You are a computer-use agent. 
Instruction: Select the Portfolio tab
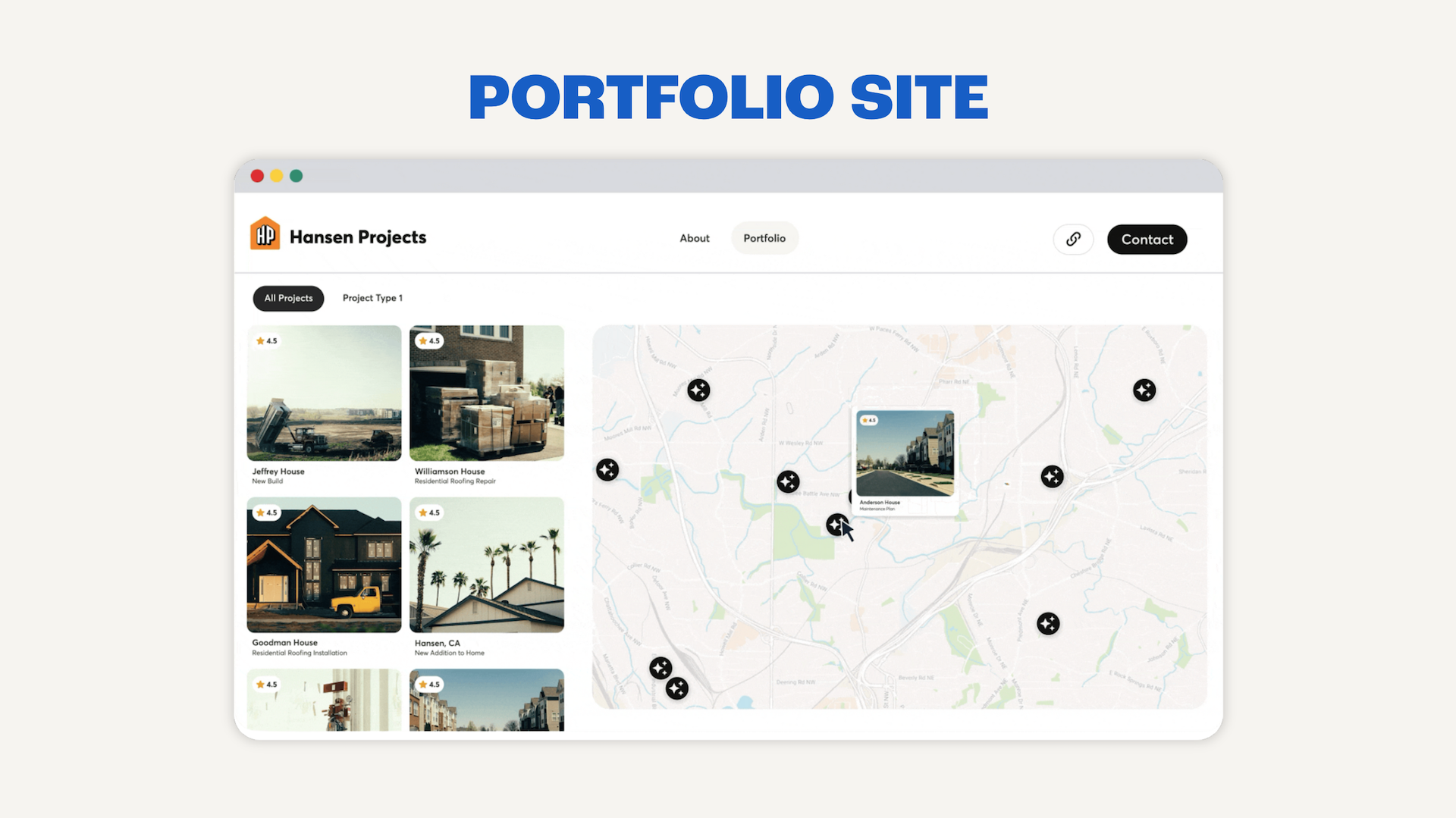(764, 237)
